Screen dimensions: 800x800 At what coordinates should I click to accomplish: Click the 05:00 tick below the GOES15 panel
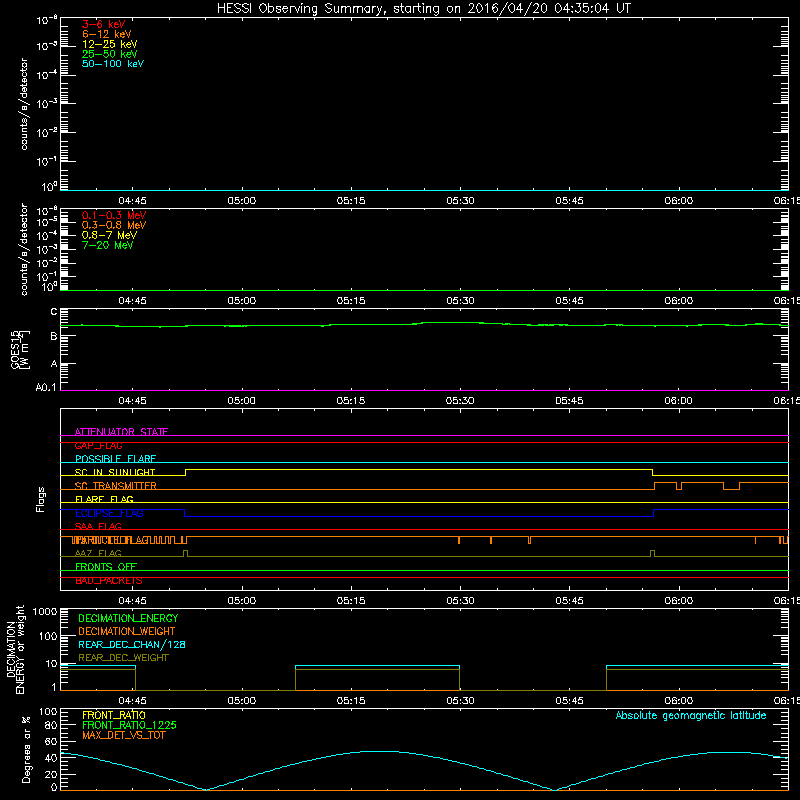241,401
